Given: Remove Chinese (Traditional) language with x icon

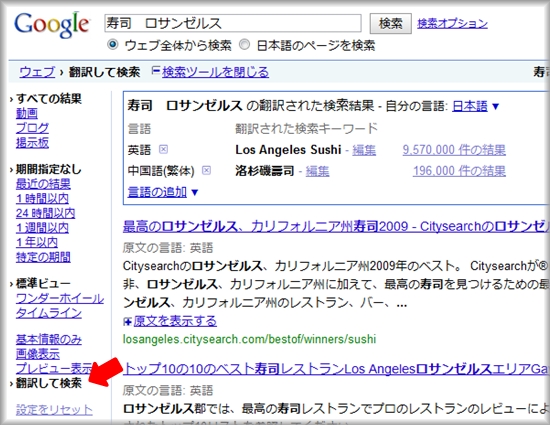Looking at the screenshot, I should 207,171.
